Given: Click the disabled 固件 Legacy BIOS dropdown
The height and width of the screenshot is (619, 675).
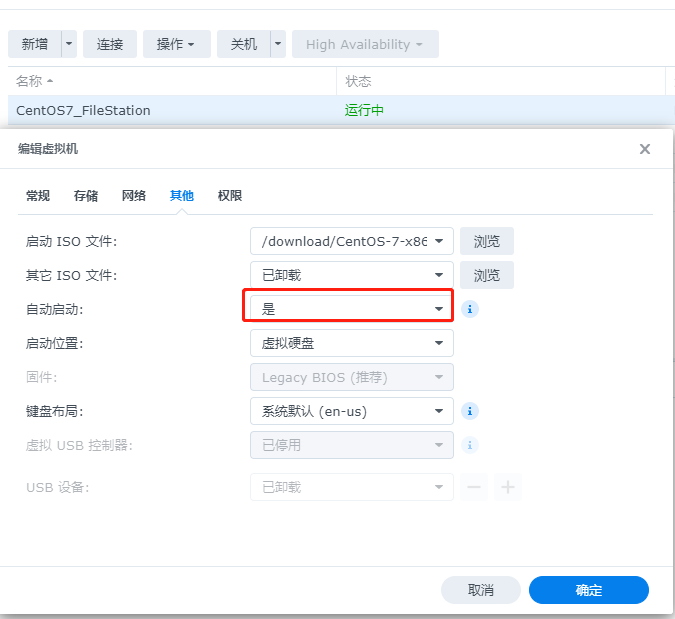Looking at the screenshot, I should pyautogui.click(x=352, y=377).
